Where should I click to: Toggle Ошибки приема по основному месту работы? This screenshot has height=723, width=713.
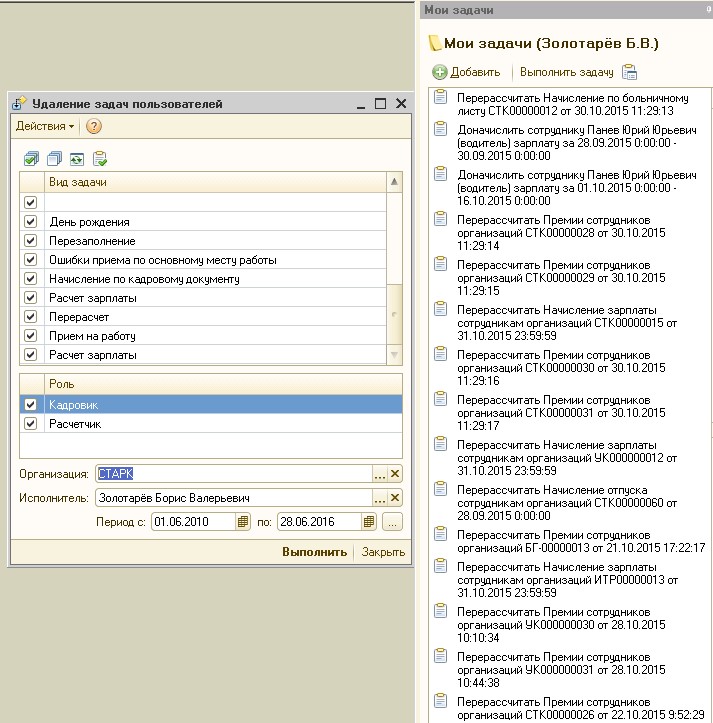pos(30,260)
